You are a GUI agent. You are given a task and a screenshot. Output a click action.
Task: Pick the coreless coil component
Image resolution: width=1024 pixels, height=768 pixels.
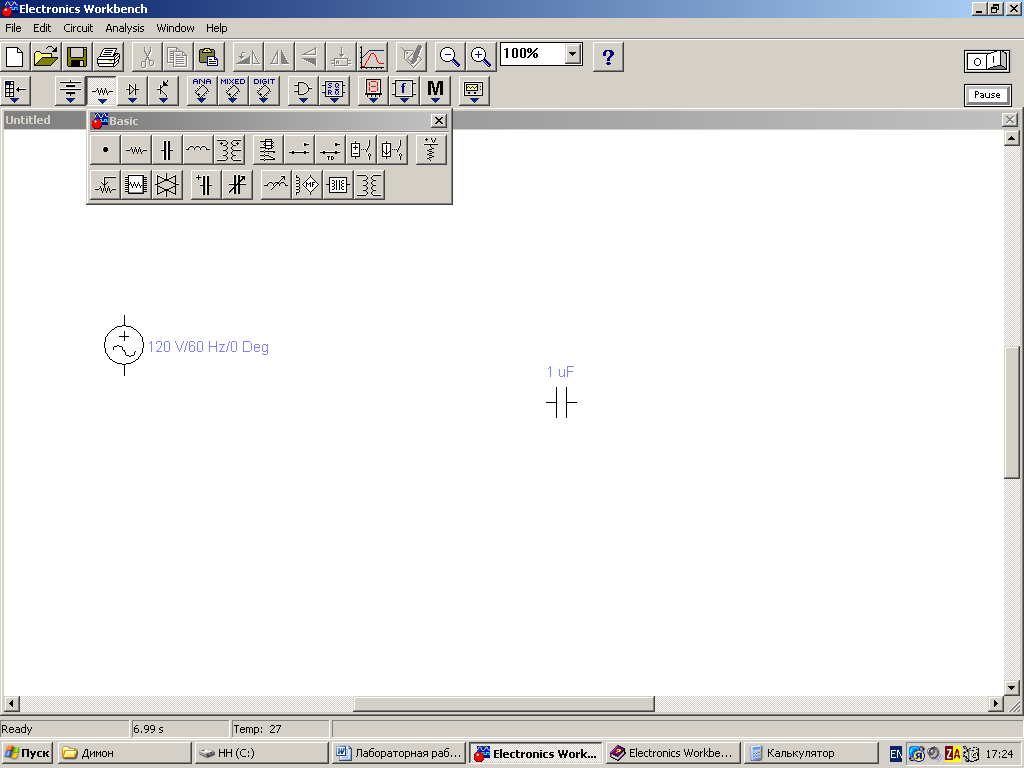coord(307,185)
